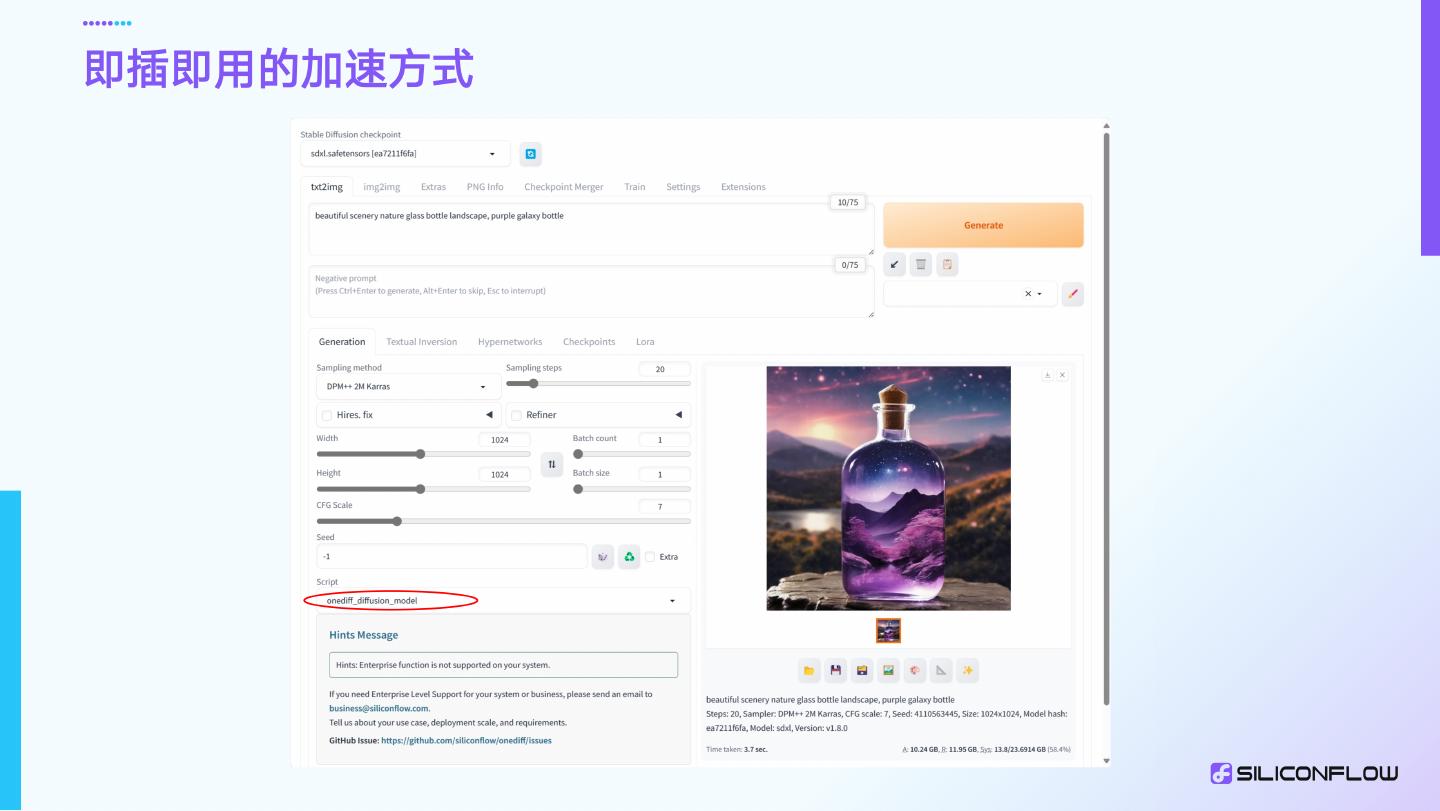This screenshot has width=1440, height=811.
Task: Save the image as a zip archive
Action: coord(861,670)
